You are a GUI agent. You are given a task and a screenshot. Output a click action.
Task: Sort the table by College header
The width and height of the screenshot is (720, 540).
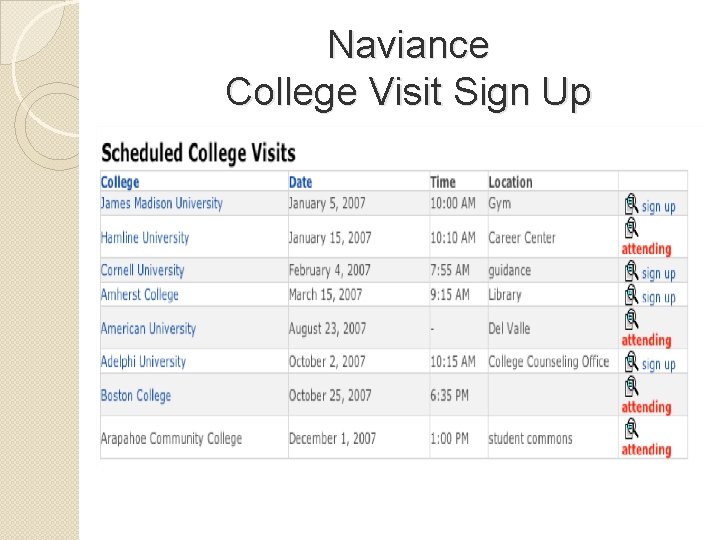click(x=120, y=182)
